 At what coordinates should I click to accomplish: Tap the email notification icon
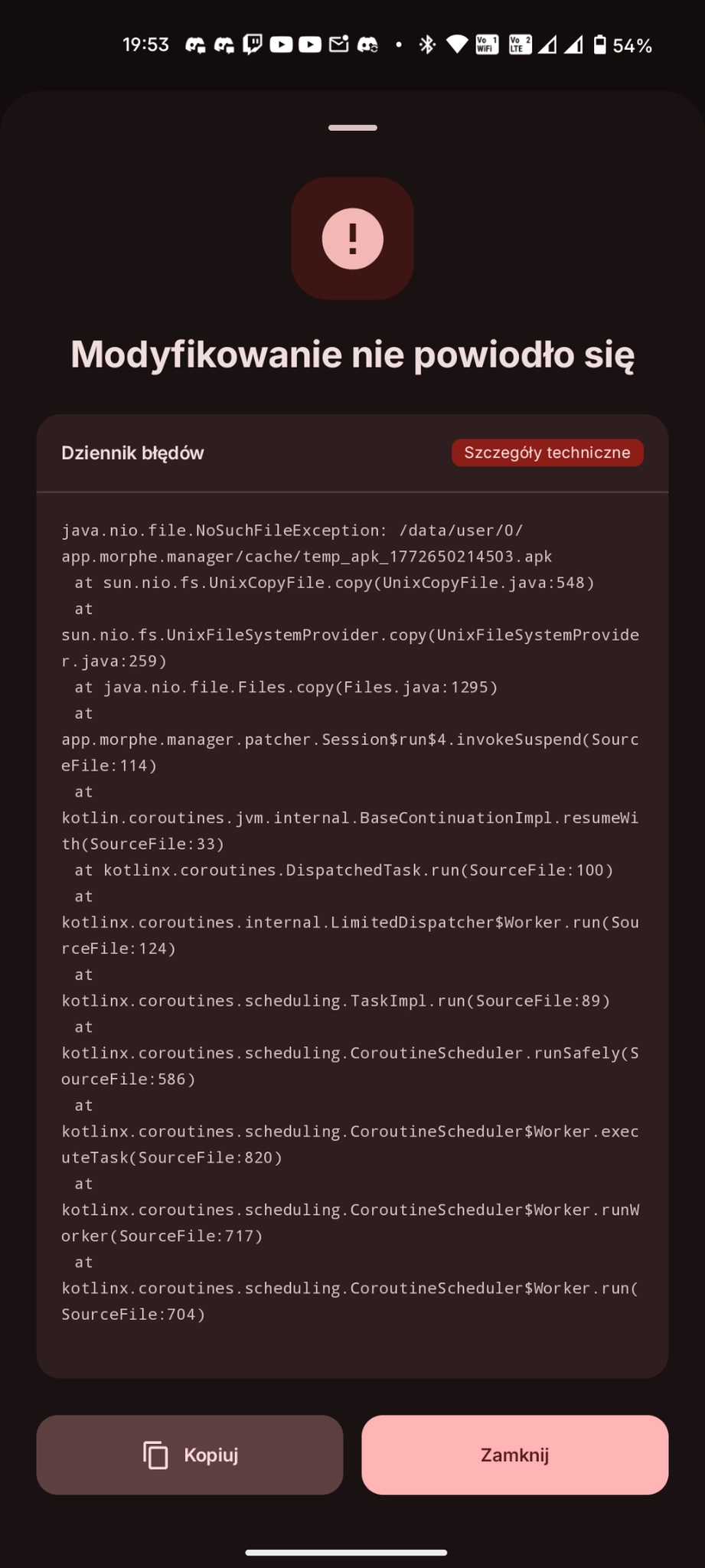coord(338,45)
